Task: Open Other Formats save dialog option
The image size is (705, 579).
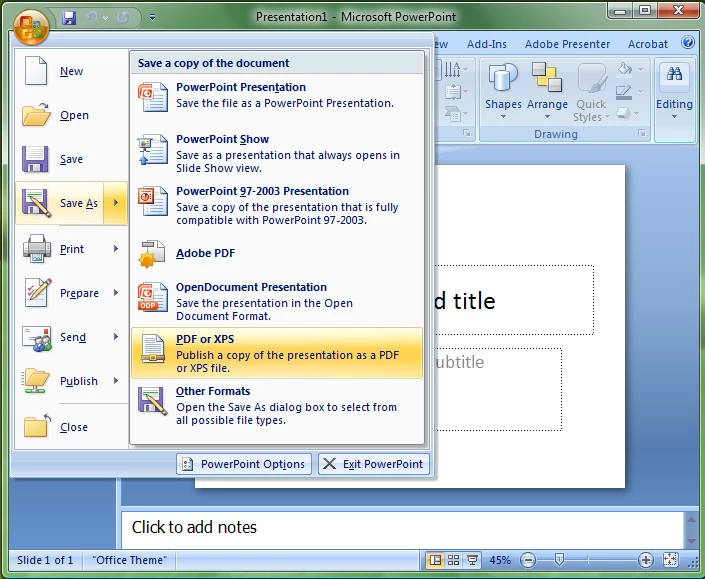Action: pos(277,405)
